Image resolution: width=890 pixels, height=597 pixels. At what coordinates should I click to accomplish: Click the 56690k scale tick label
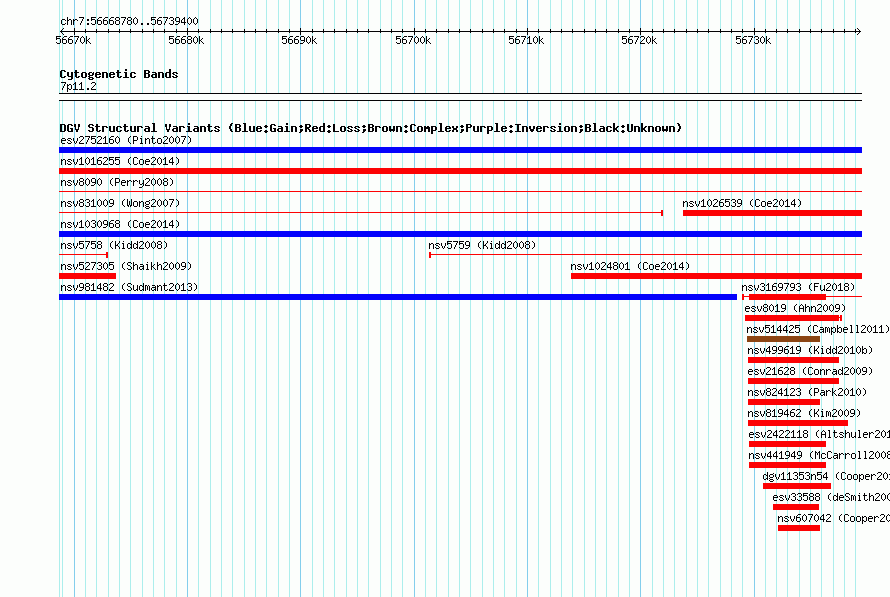point(299,40)
